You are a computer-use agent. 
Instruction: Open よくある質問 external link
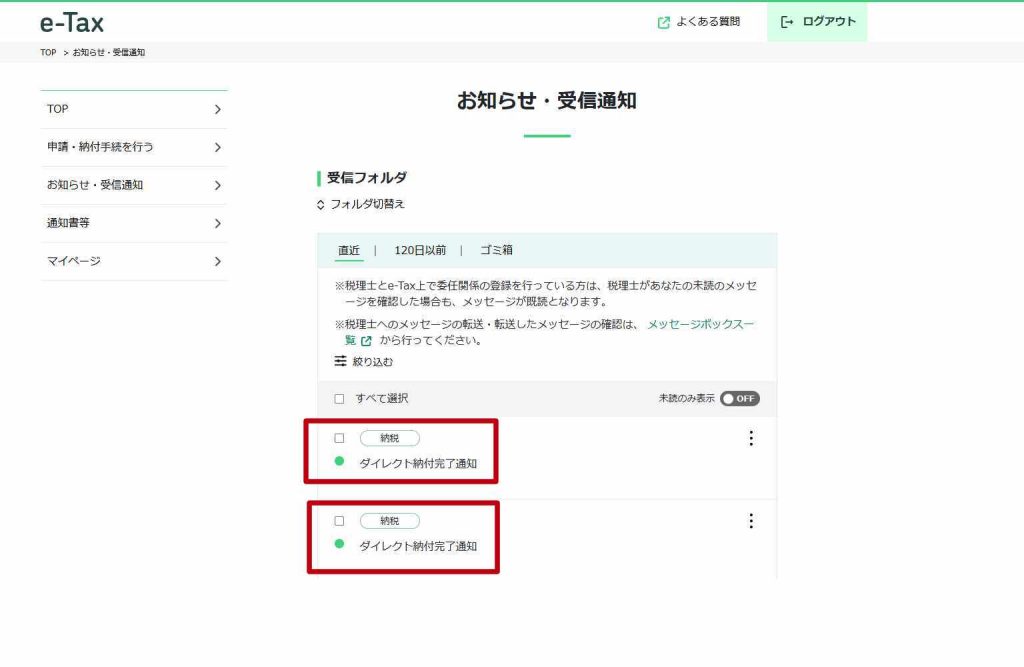tap(699, 22)
